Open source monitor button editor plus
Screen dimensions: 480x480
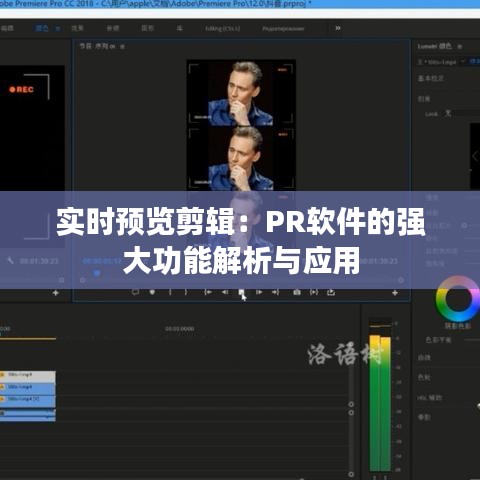click(x=56, y=293)
